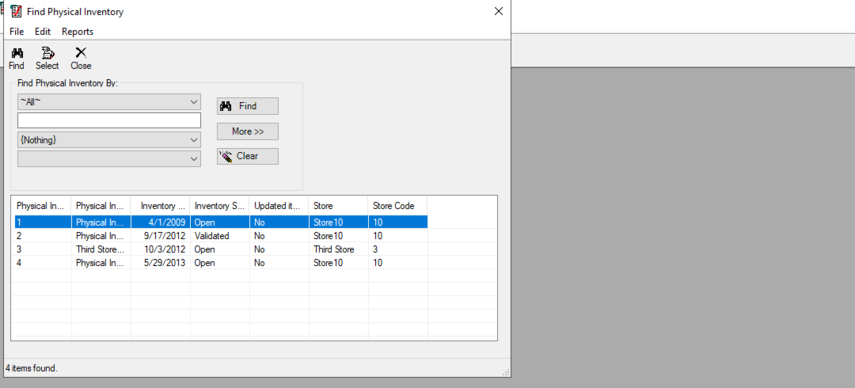Open the File menu
Screen dimensions: 855x388
point(16,32)
